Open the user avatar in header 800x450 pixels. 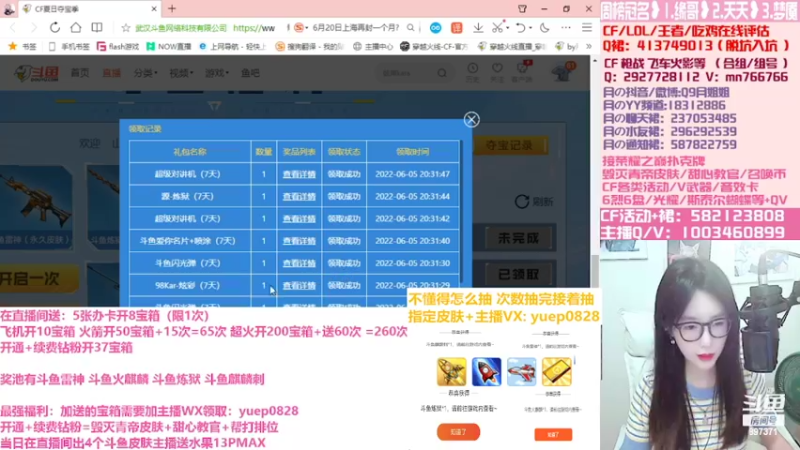click(x=563, y=72)
